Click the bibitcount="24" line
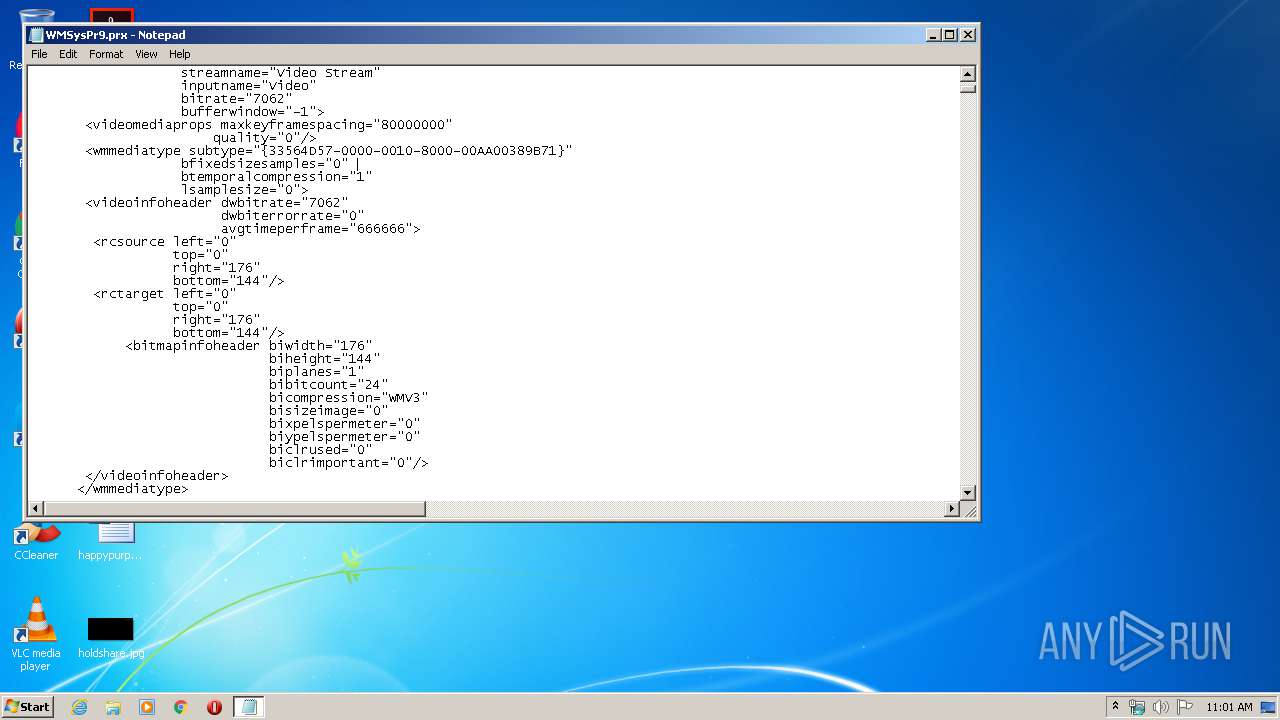This screenshot has height=720, width=1280. [328, 385]
